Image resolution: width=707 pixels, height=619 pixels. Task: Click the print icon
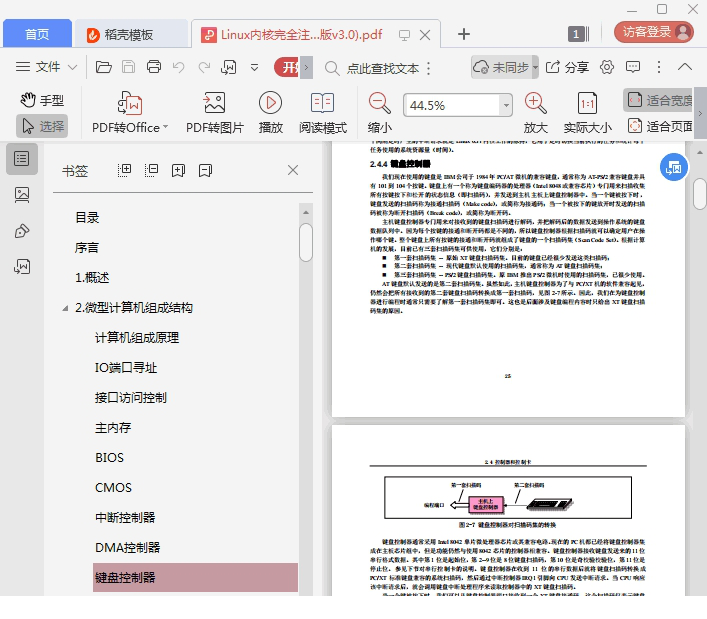pyautogui.click(x=154, y=67)
